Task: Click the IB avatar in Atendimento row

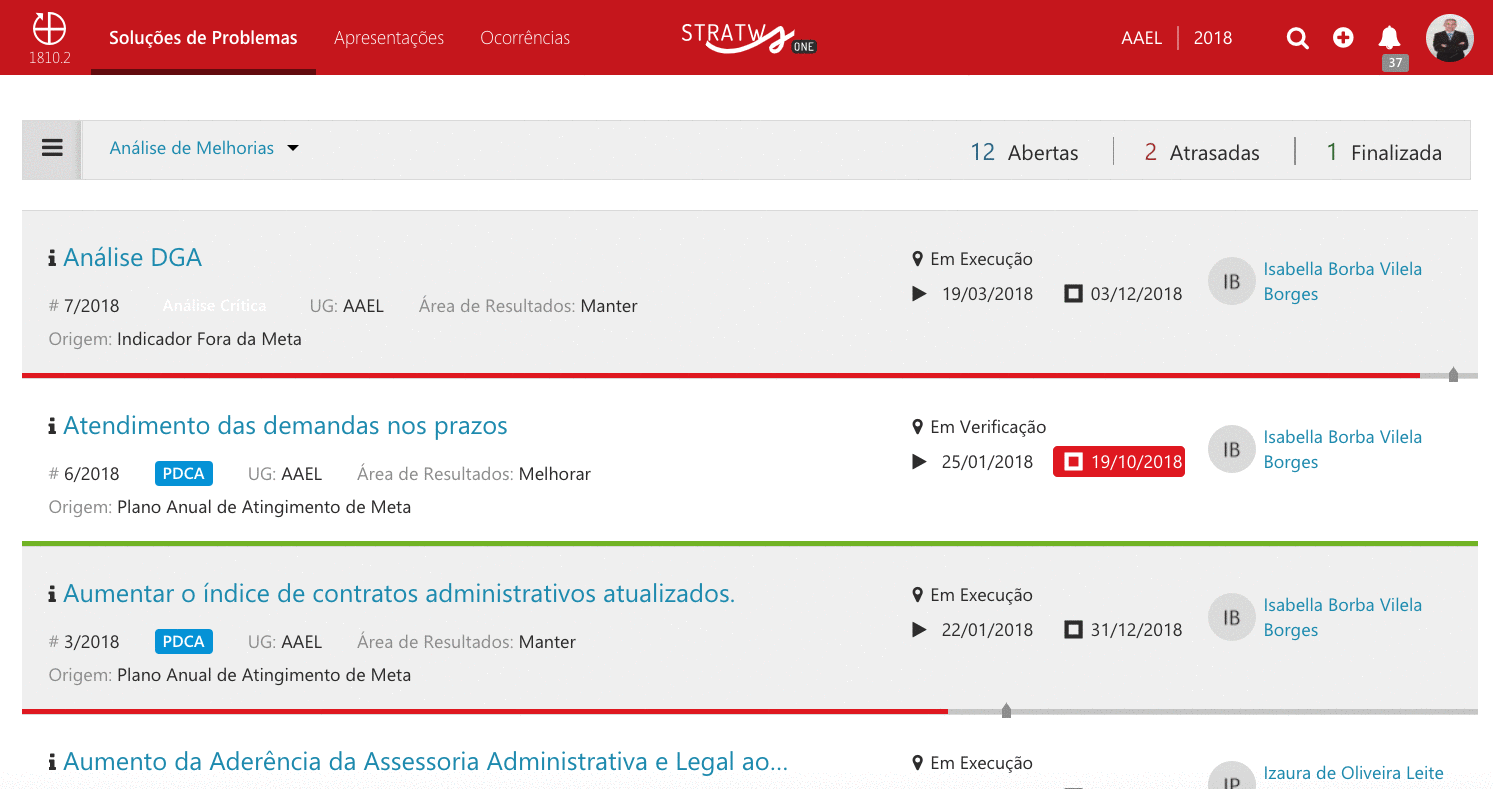Action: pyautogui.click(x=1232, y=449)
